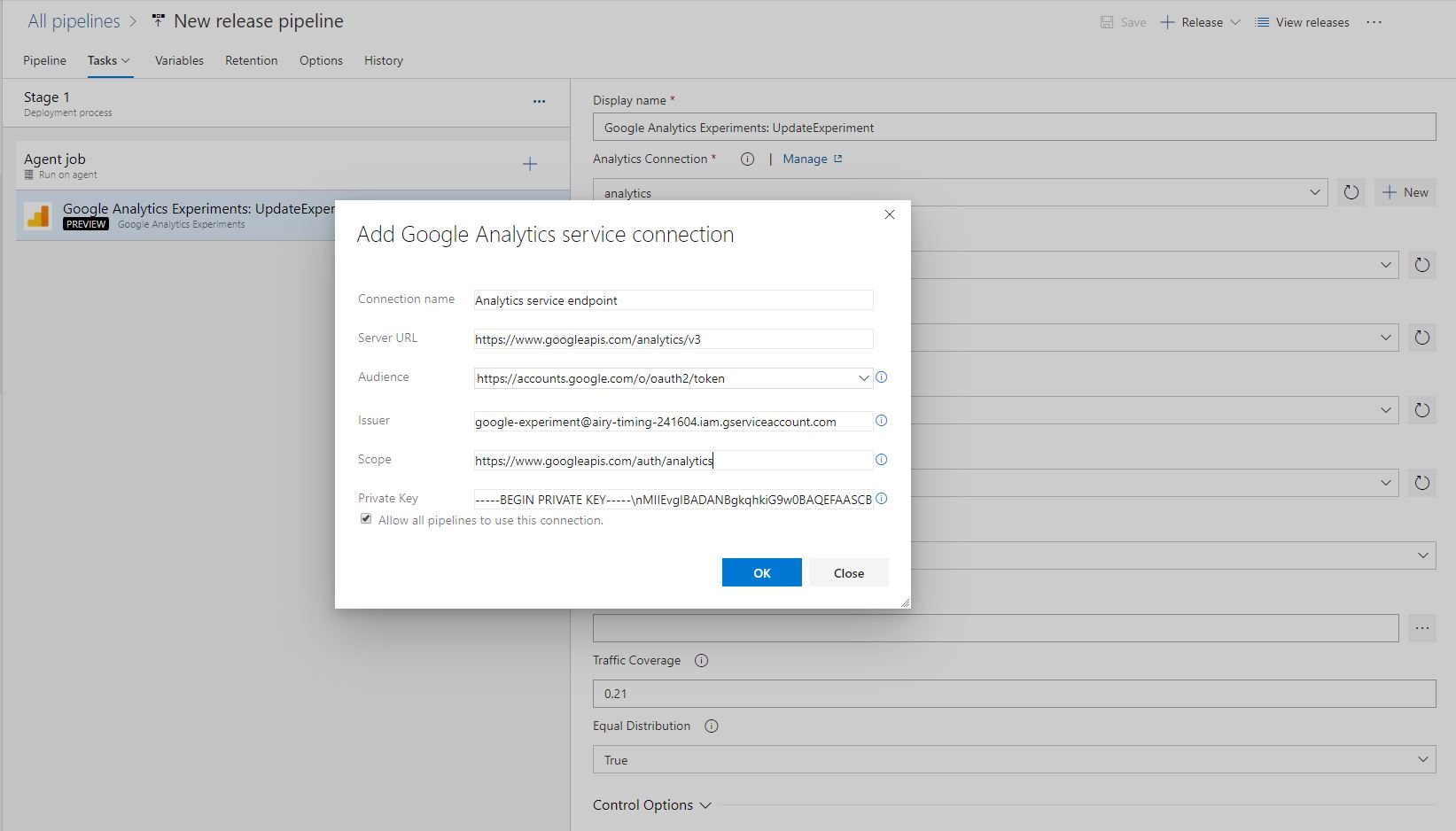This screenshot has width=1456, height=831.
Task: Open the Equal Distribution dropdown
Action: [x=1014, y=759]
